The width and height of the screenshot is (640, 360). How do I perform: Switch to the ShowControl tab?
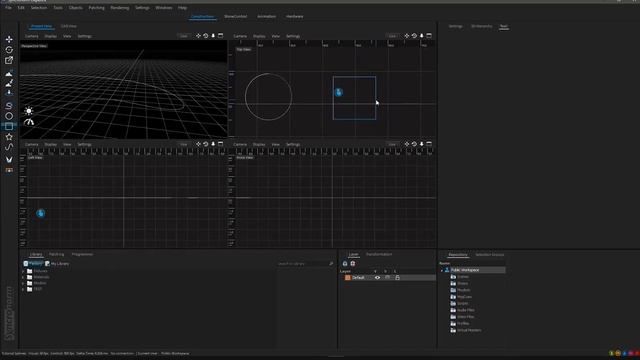tap(236, 16)
